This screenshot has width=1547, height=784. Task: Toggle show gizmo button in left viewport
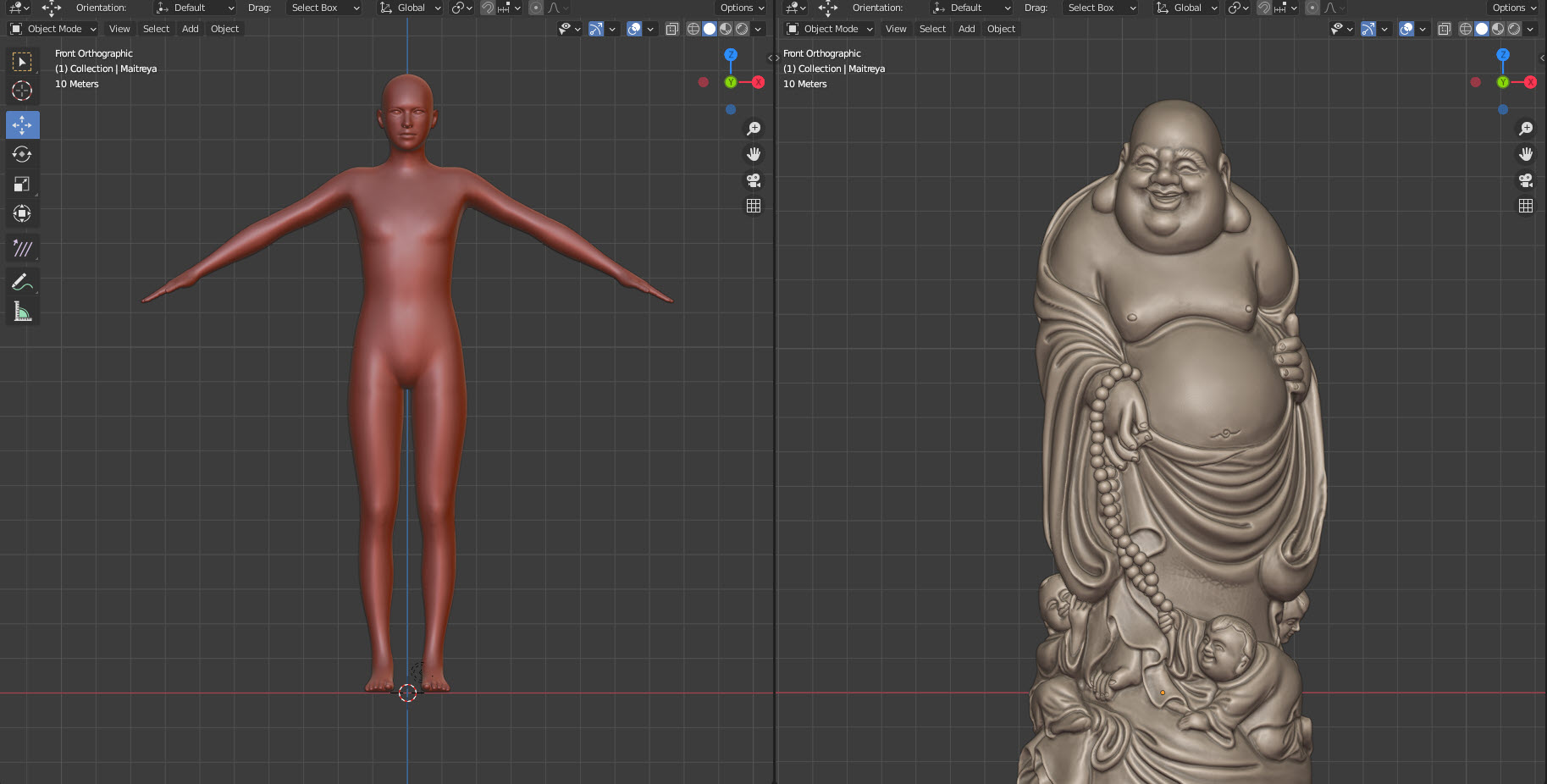point(596,29)
